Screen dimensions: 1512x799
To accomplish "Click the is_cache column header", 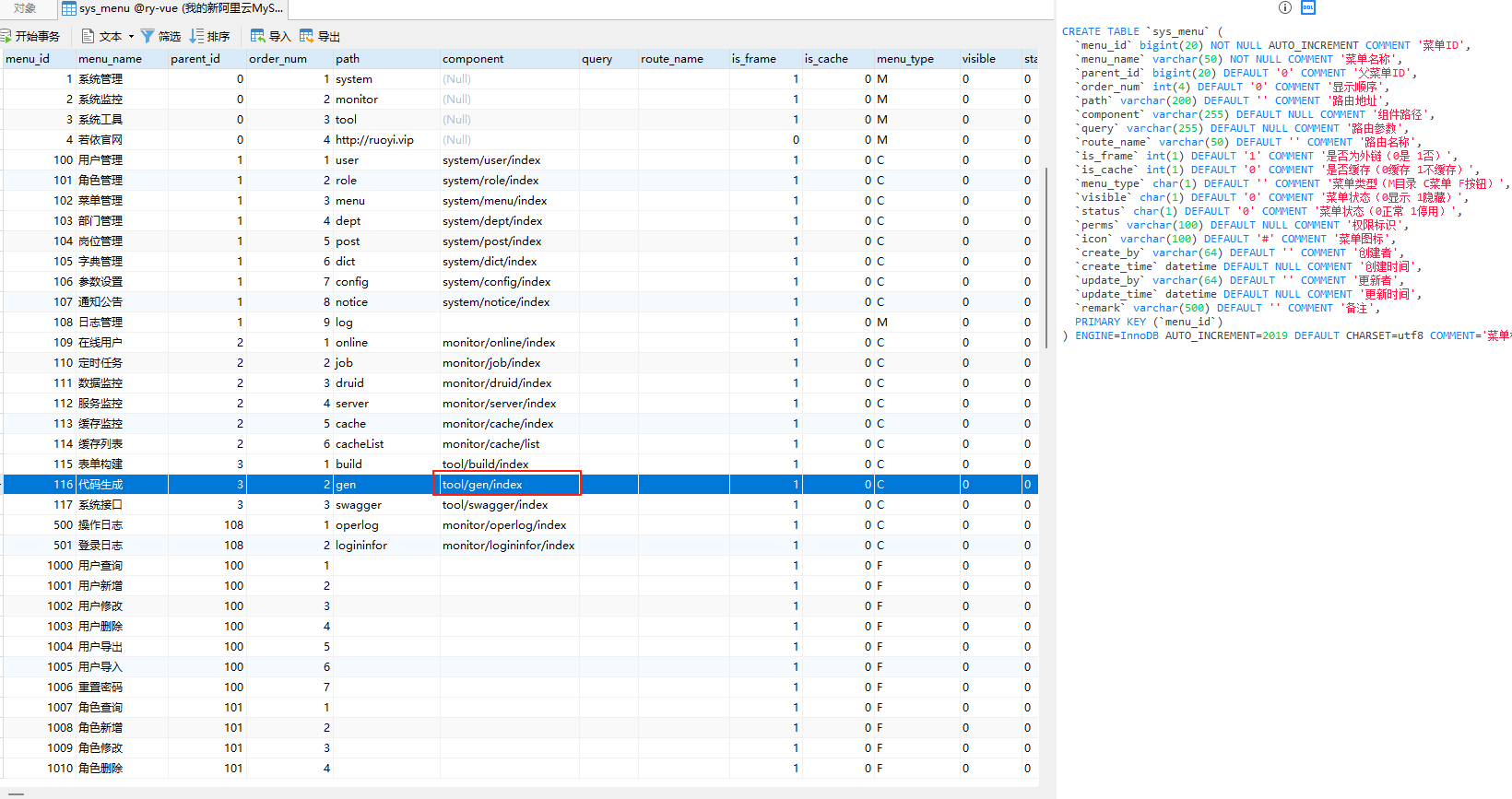I will point(837,58).
